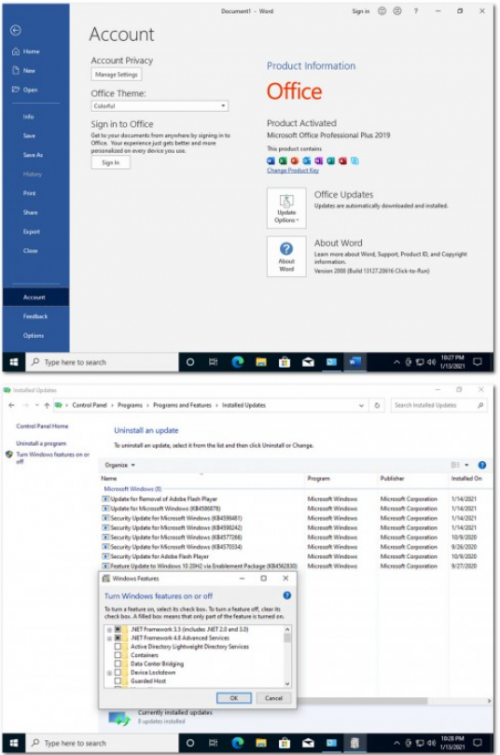Enable Guarded Host checkbox
The image size is (500, 755).
118,681
